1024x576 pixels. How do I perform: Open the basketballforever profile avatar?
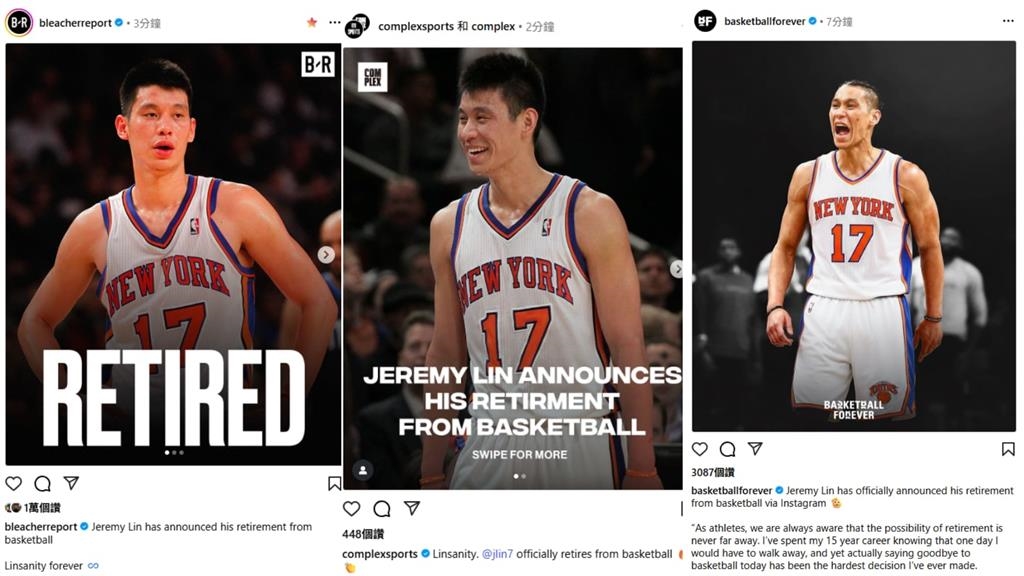pos(705,21)
